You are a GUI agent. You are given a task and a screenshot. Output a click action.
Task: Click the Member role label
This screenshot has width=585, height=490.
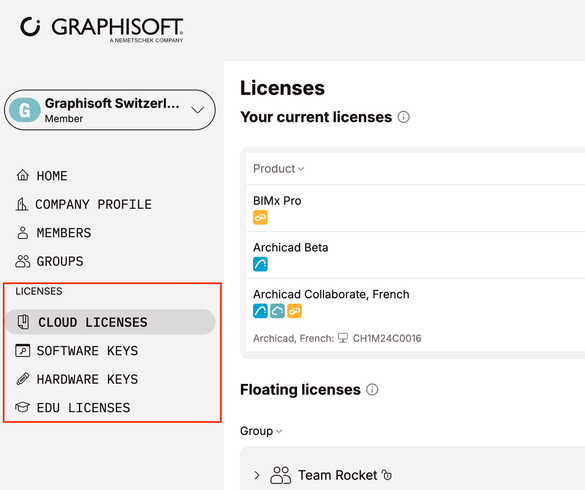64,119
